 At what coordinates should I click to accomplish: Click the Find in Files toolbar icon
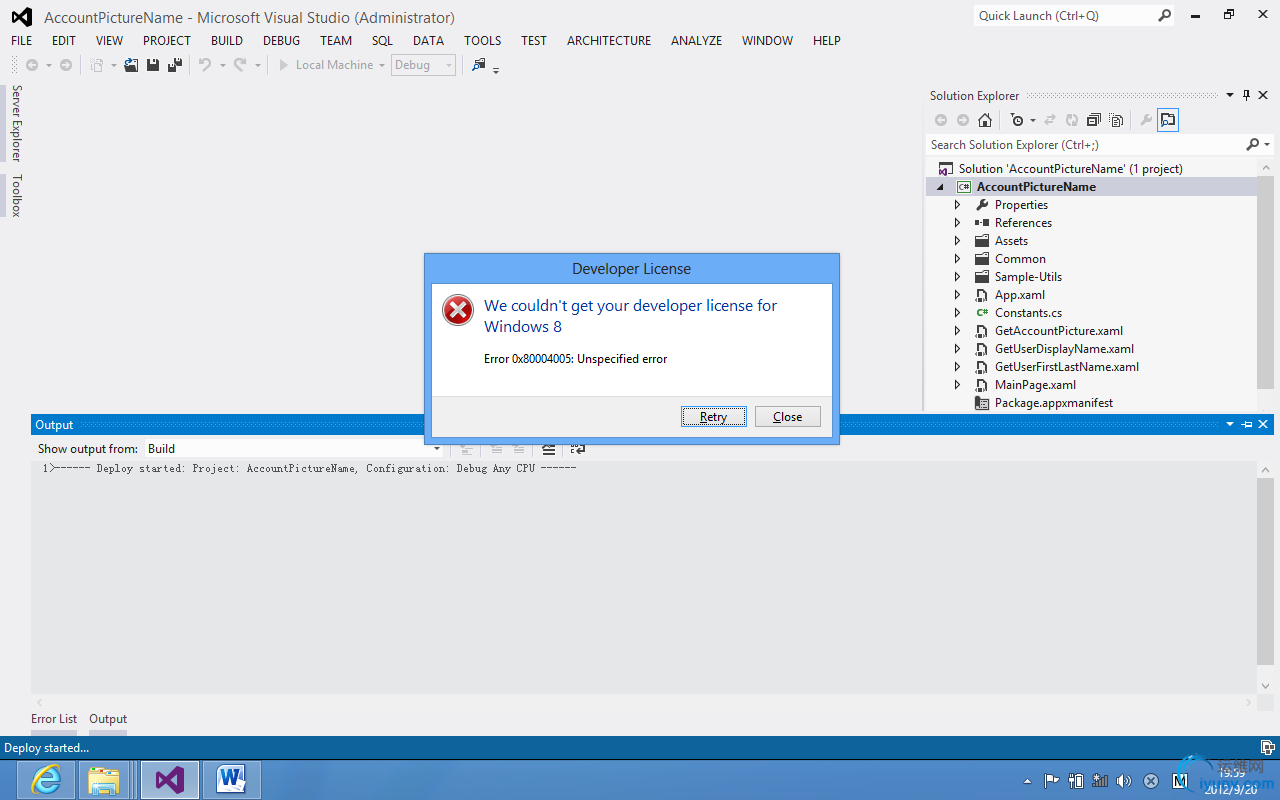479,65
